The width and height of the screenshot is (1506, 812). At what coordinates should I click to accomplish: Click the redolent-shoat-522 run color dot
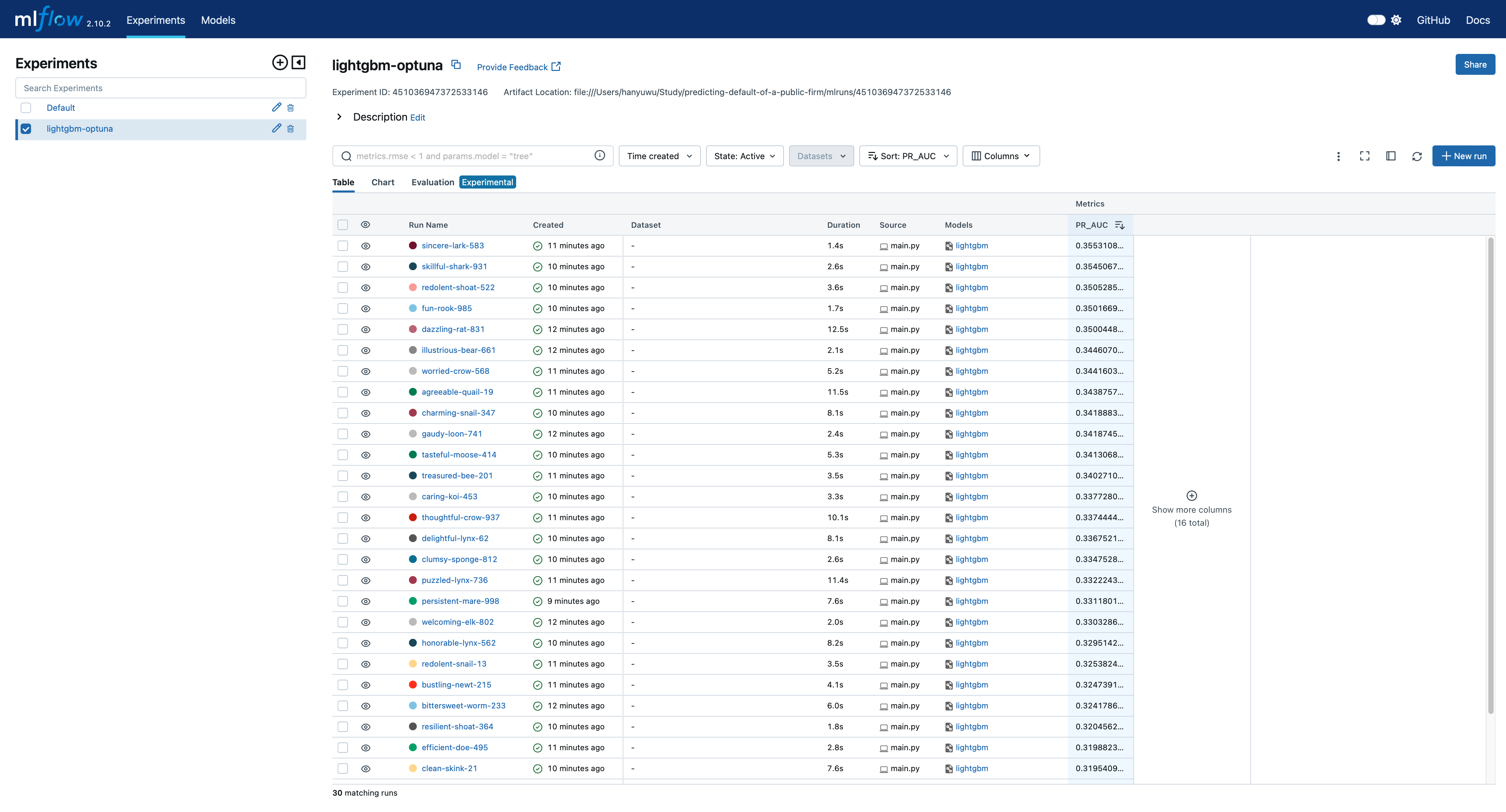click(413, 288)
